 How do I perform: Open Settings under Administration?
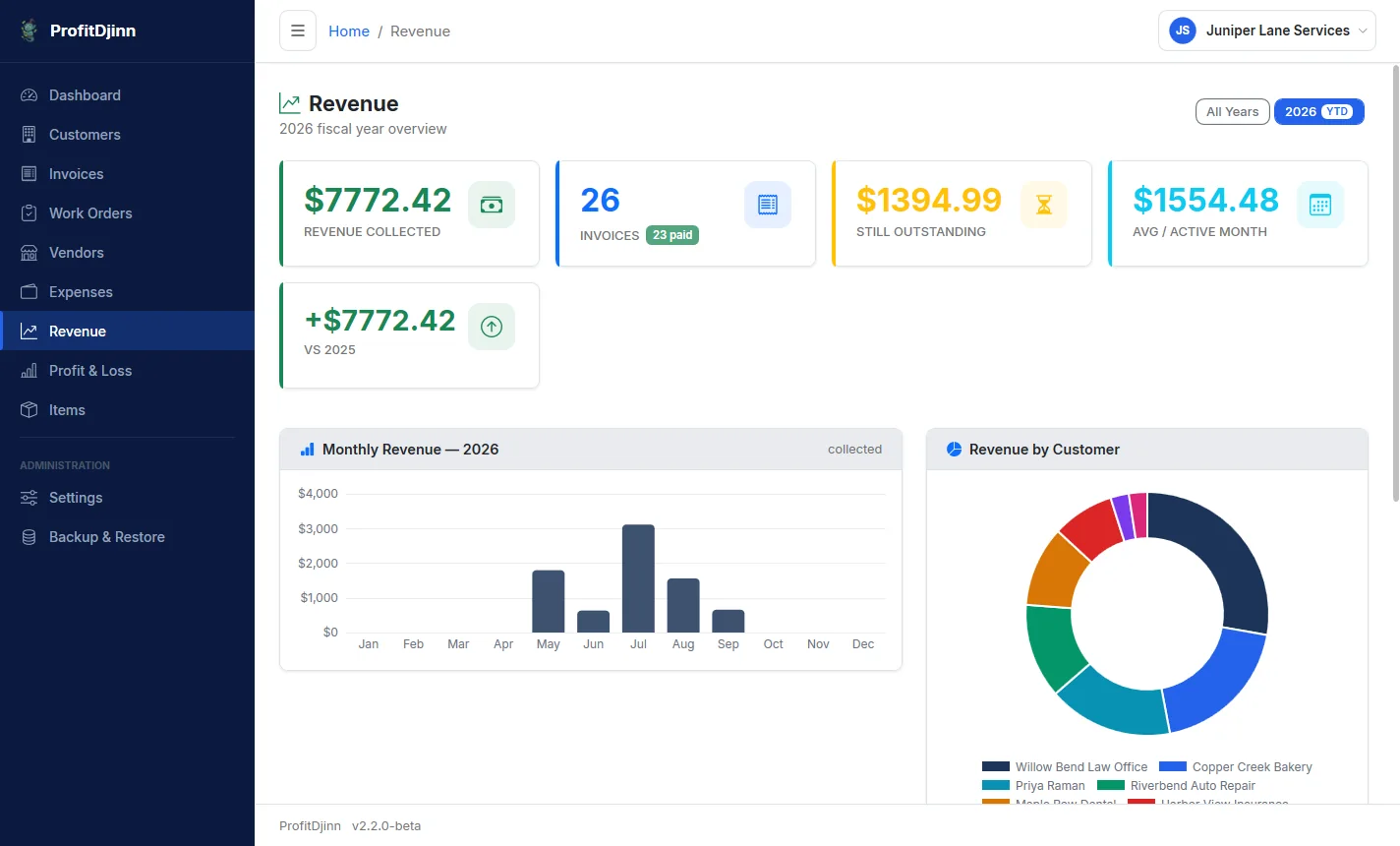(x=127, y=498)
